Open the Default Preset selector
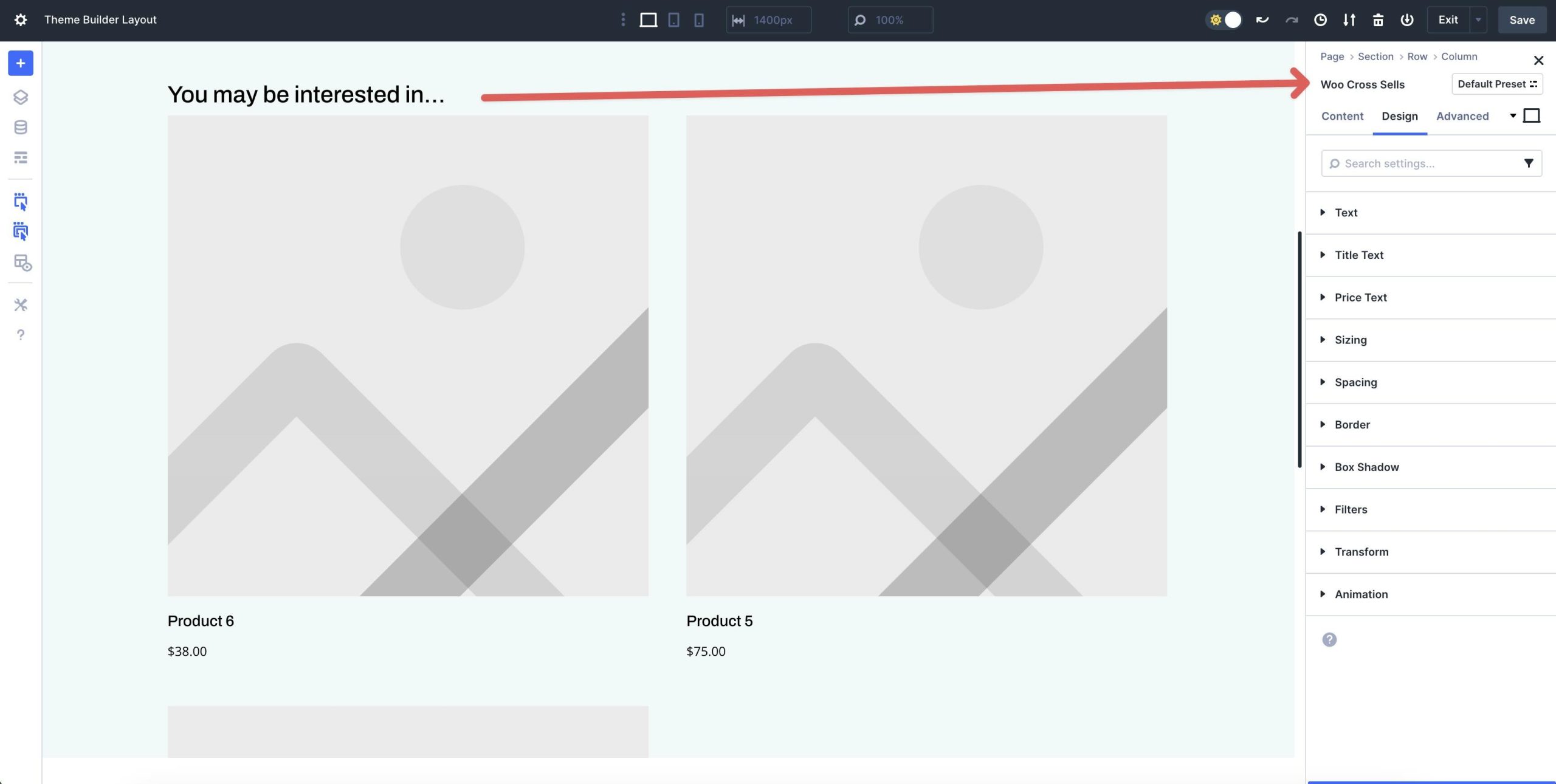 (1497, 84)
